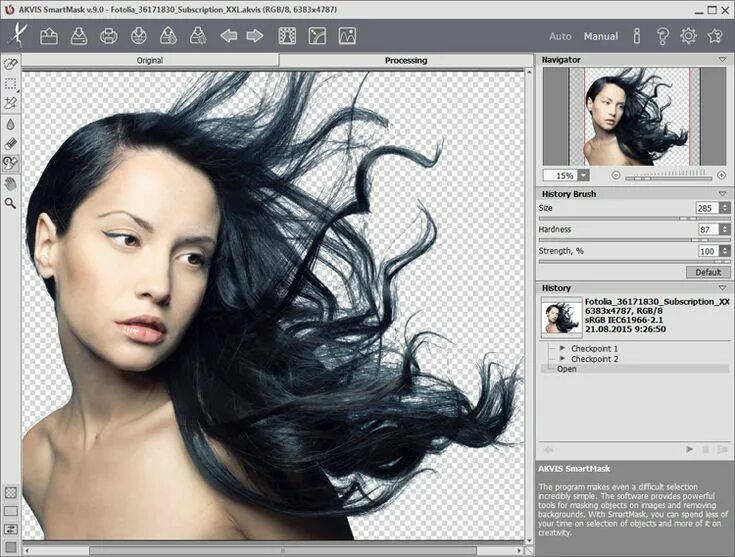The image size is (735, 557).
Task: Adjust the Size slider
Action: pos(634,218)
